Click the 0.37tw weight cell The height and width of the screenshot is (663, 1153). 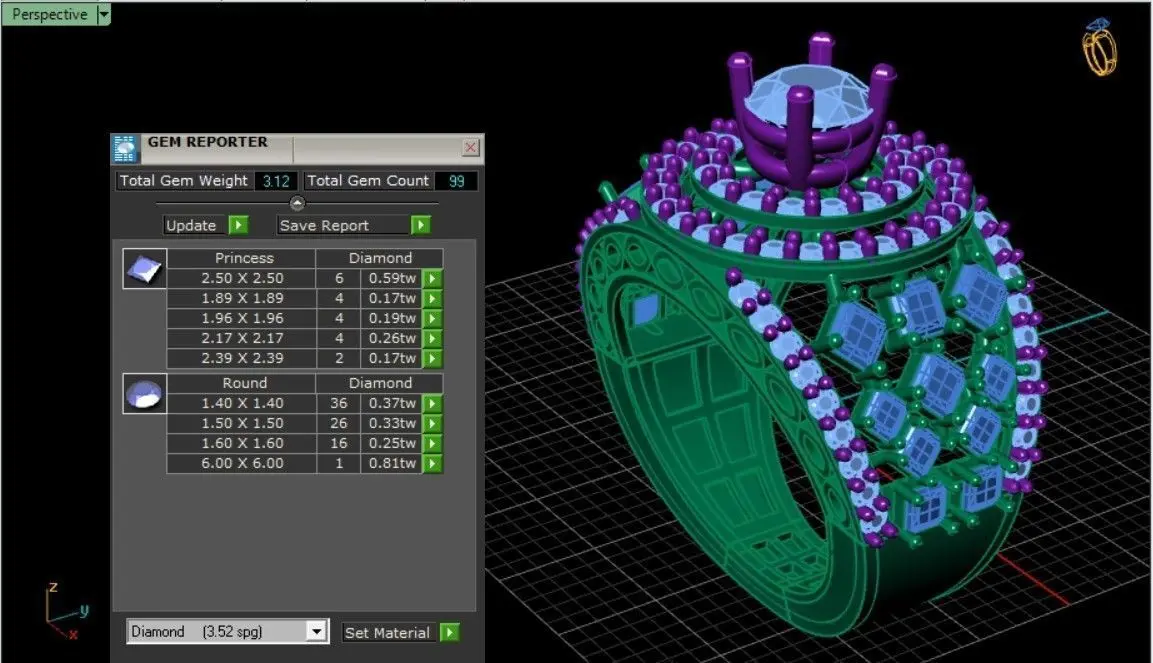point(392,404)
